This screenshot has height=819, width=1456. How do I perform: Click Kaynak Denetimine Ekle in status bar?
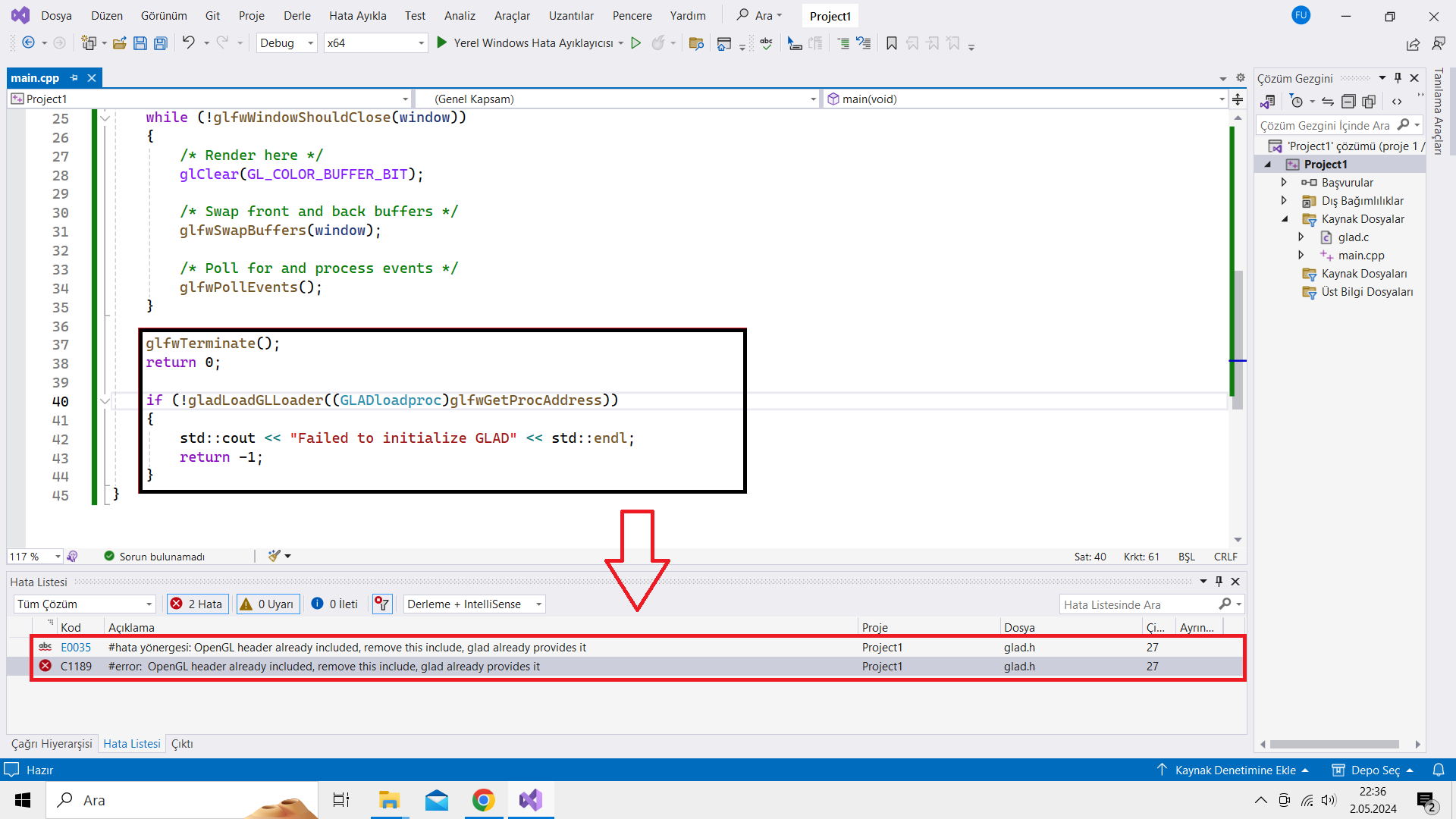(x=1235, y=770)
